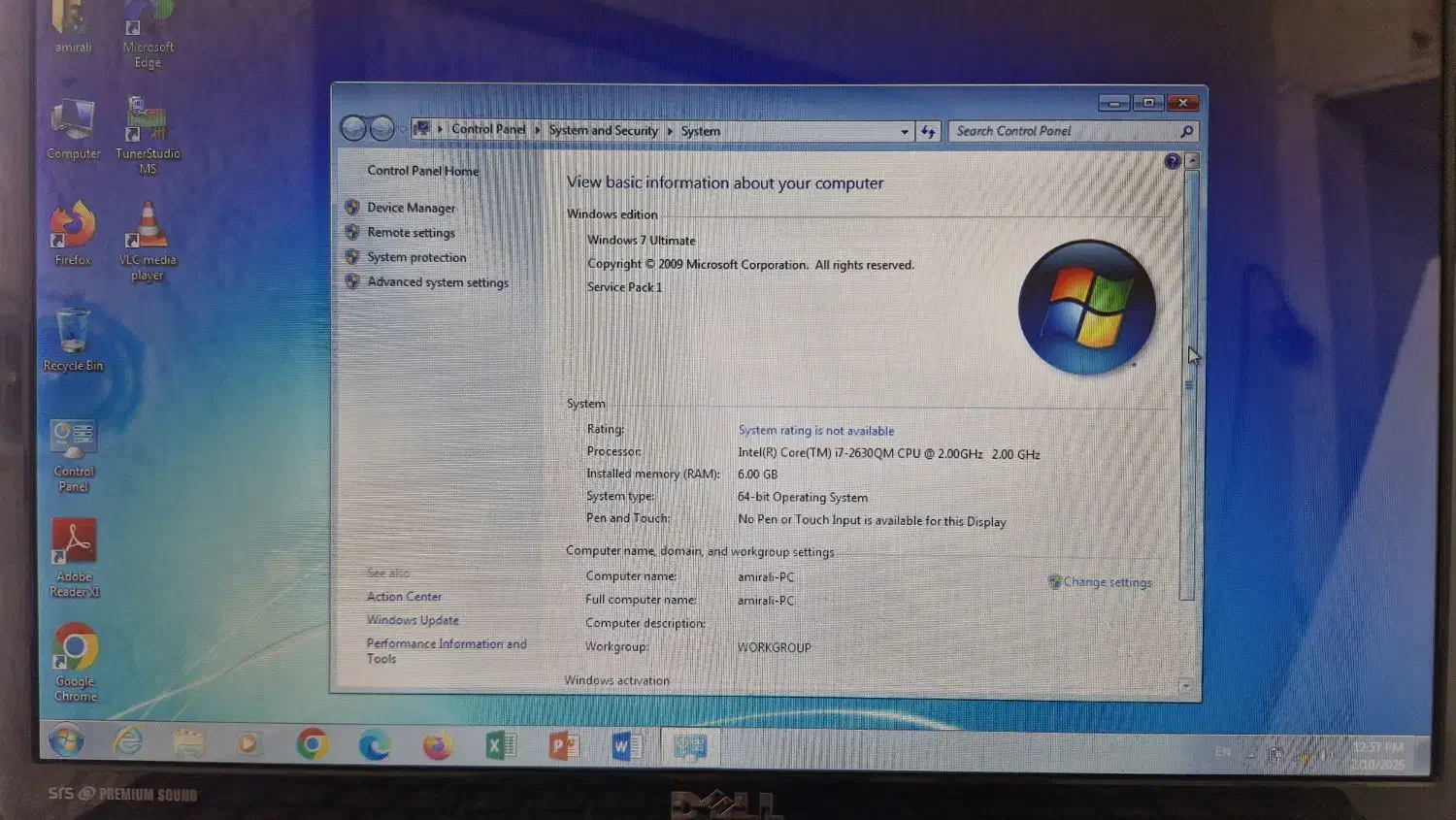Open Action Center link
Screen dimensions: 1456x820
[404, 597]
